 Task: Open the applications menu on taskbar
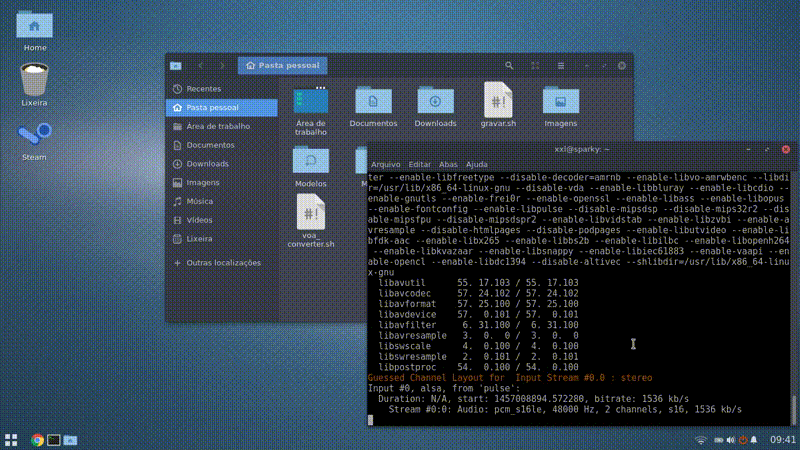(x=12, y=439)
